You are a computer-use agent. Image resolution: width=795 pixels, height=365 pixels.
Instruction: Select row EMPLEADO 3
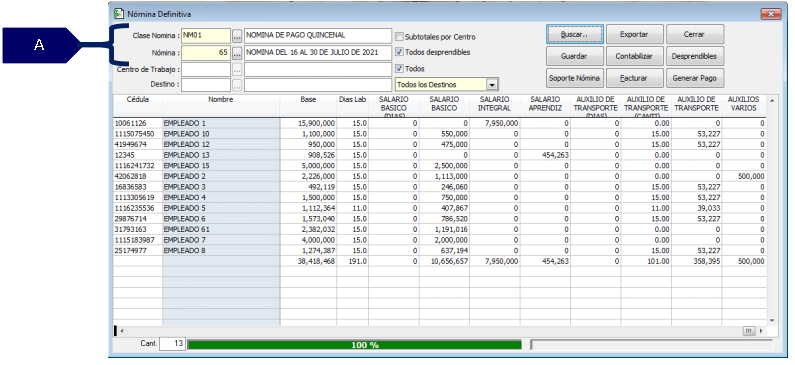tap(439, 187)
